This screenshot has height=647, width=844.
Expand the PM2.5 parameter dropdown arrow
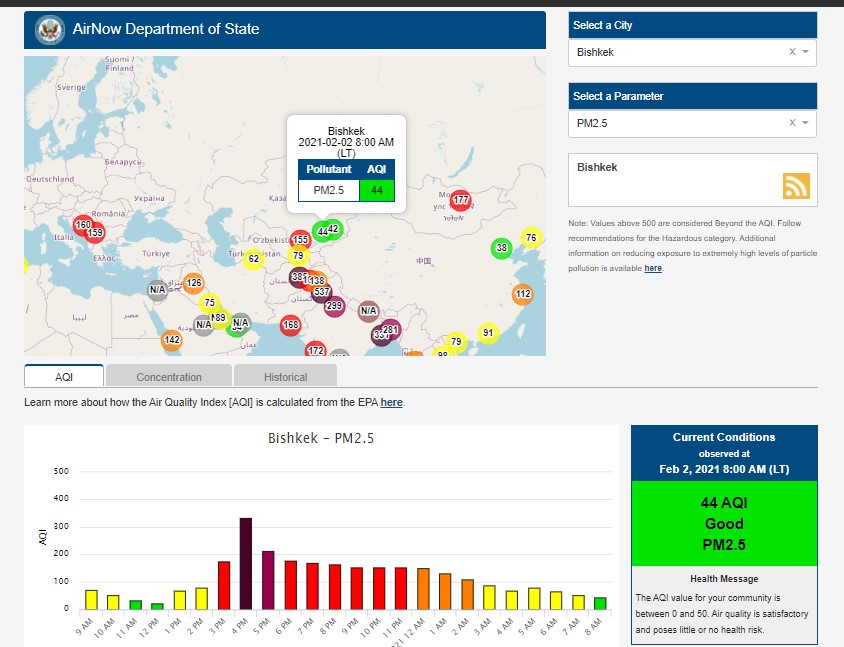[806, 123]
